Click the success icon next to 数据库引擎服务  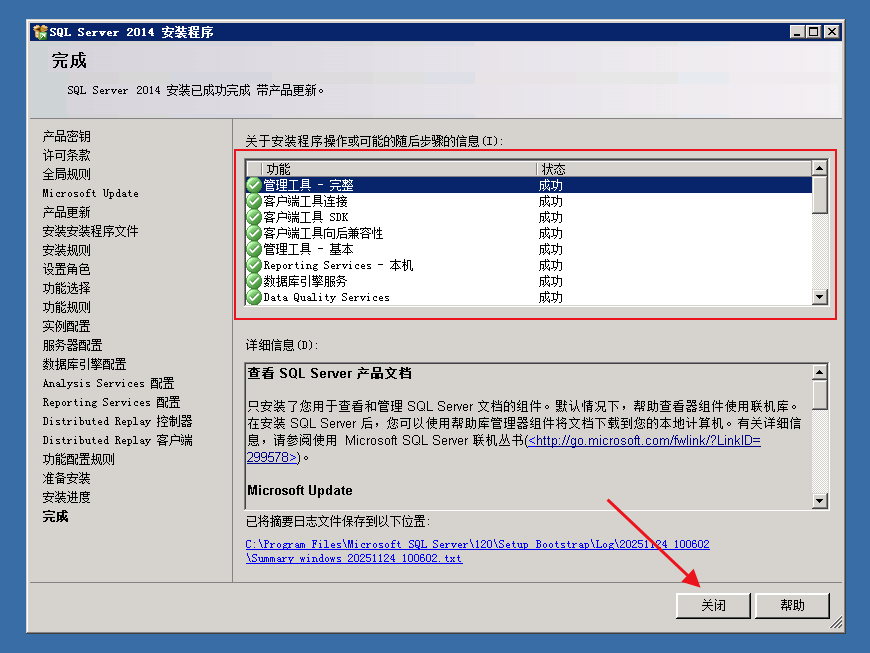pyautogui.click(x=254, y=281)
